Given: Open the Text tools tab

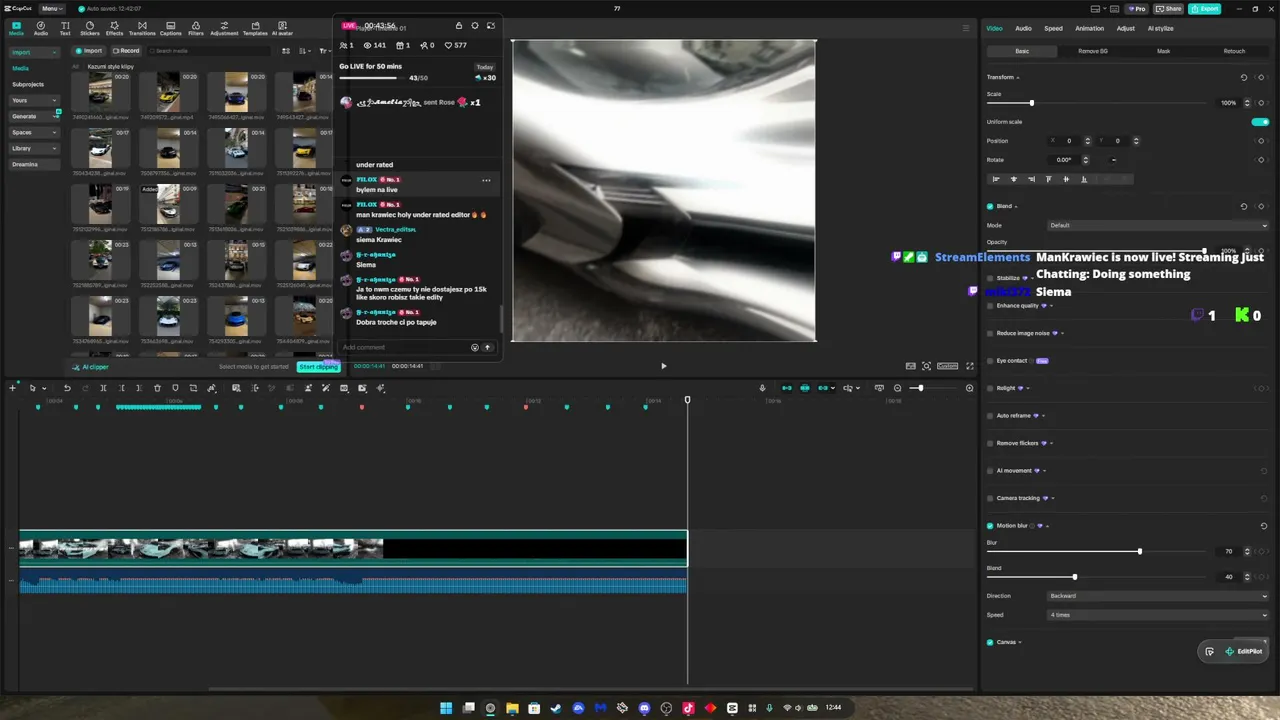Looking at the screenshot, I should coord(65,28).
